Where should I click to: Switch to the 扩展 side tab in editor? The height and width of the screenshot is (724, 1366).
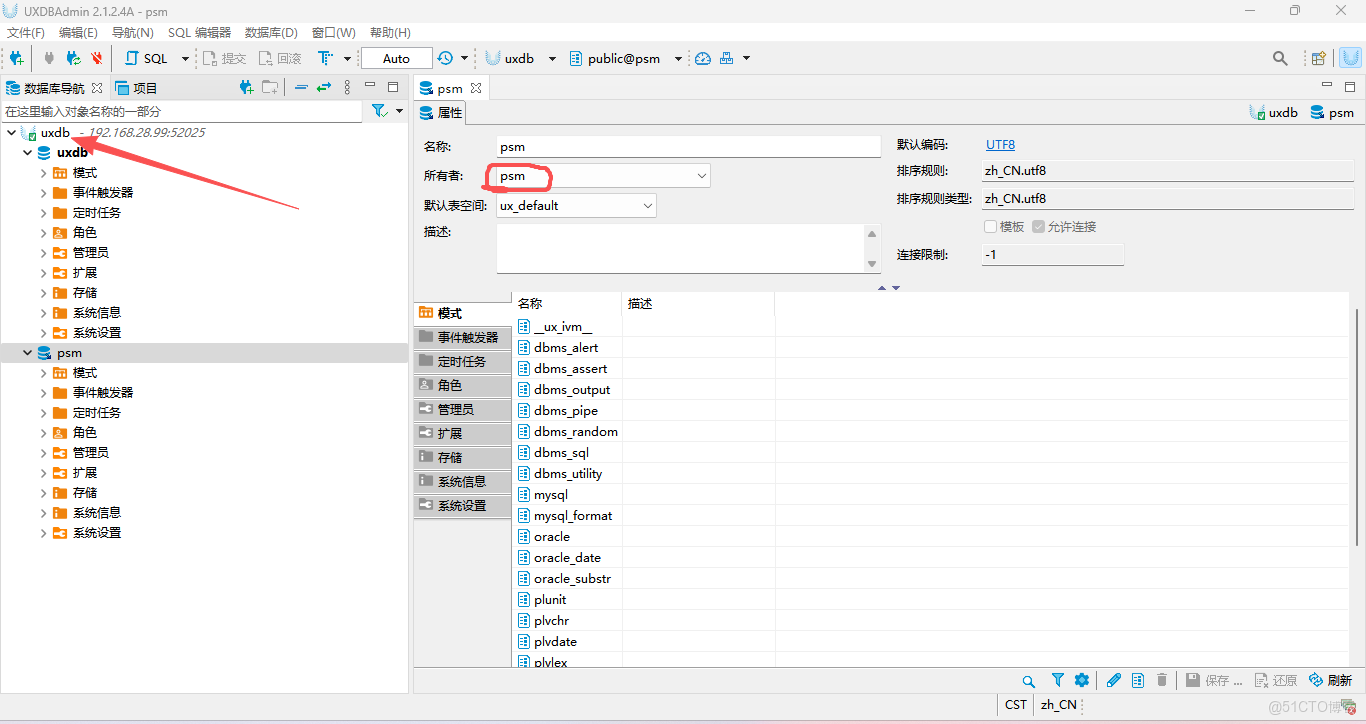click(462, 433)
